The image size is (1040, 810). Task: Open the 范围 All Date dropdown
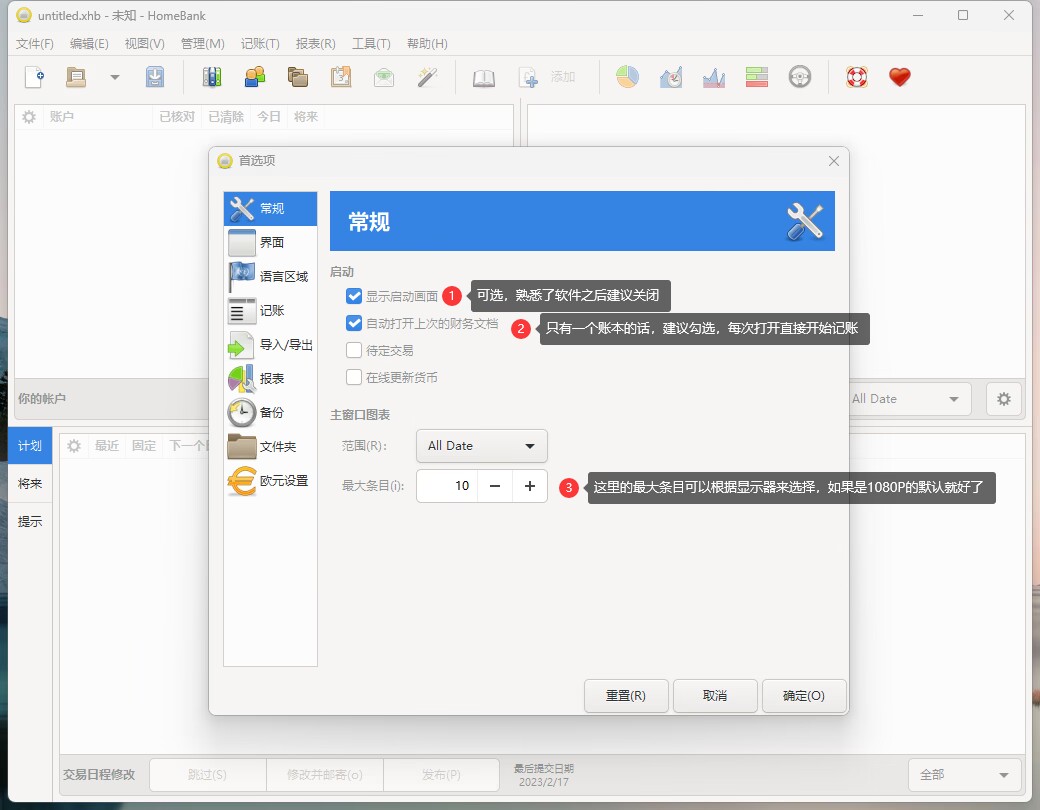pyautogui.click(x=481, y=446)
